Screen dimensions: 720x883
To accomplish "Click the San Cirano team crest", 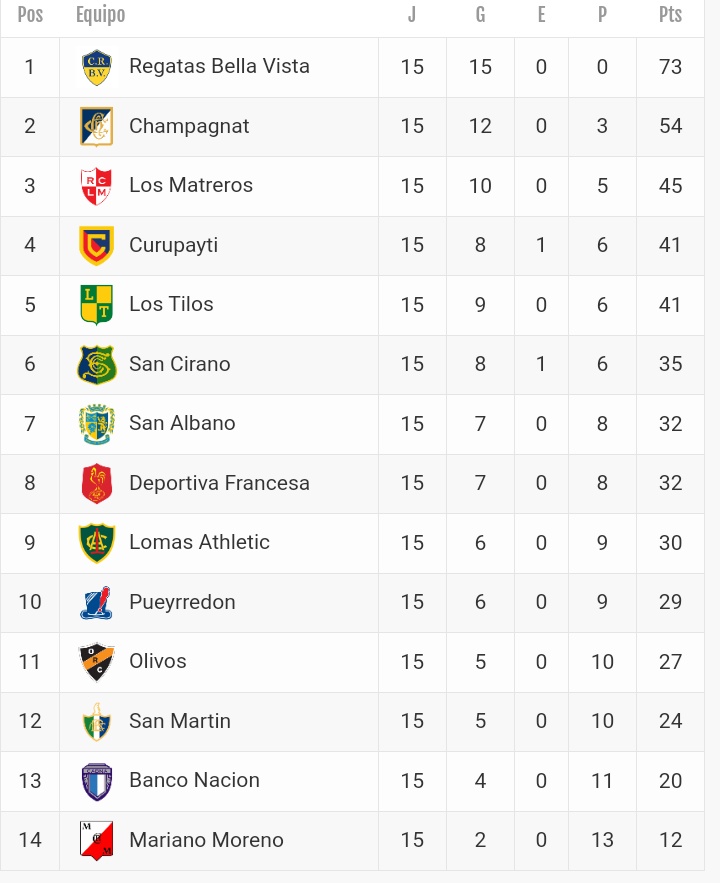I will pyautogui.click(x=97, y=364).
